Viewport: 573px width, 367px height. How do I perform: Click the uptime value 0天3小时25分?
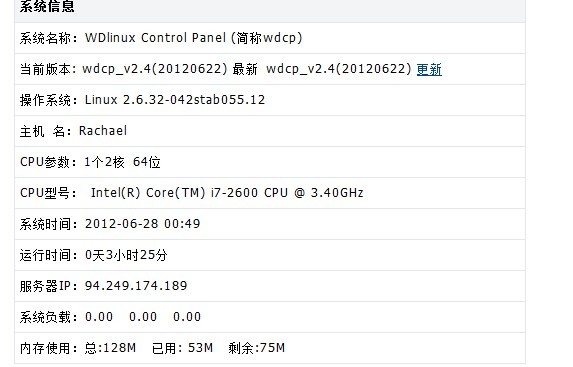(x=126, y=255)
